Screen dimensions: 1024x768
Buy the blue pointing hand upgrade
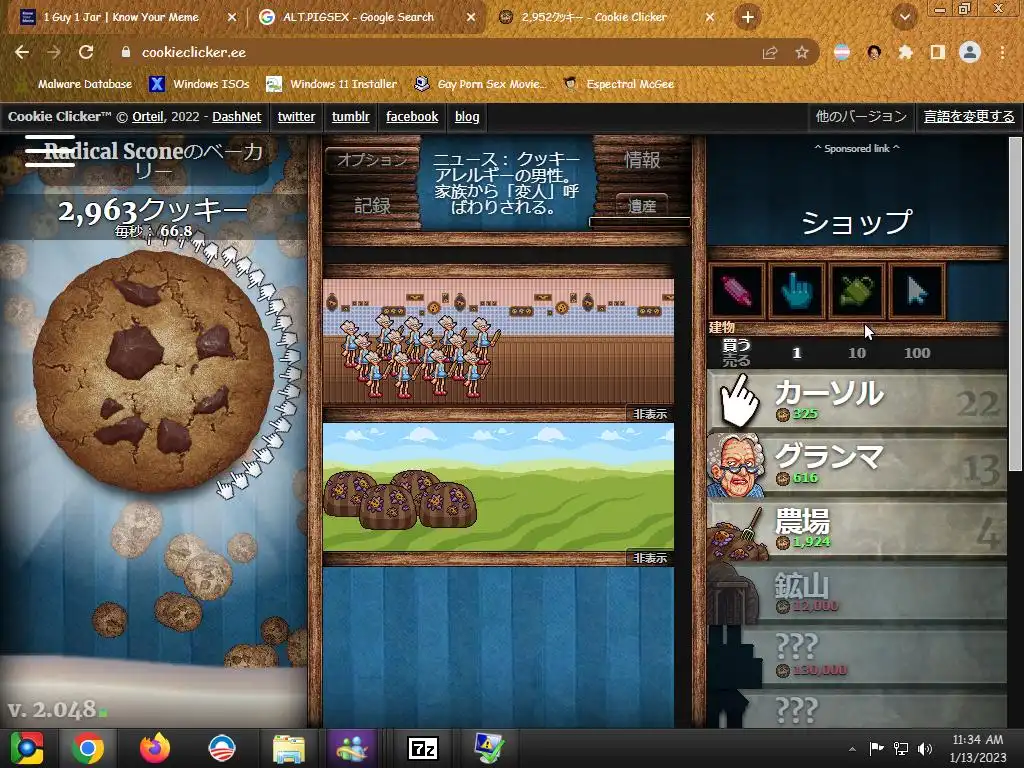(x=797, y=291)
